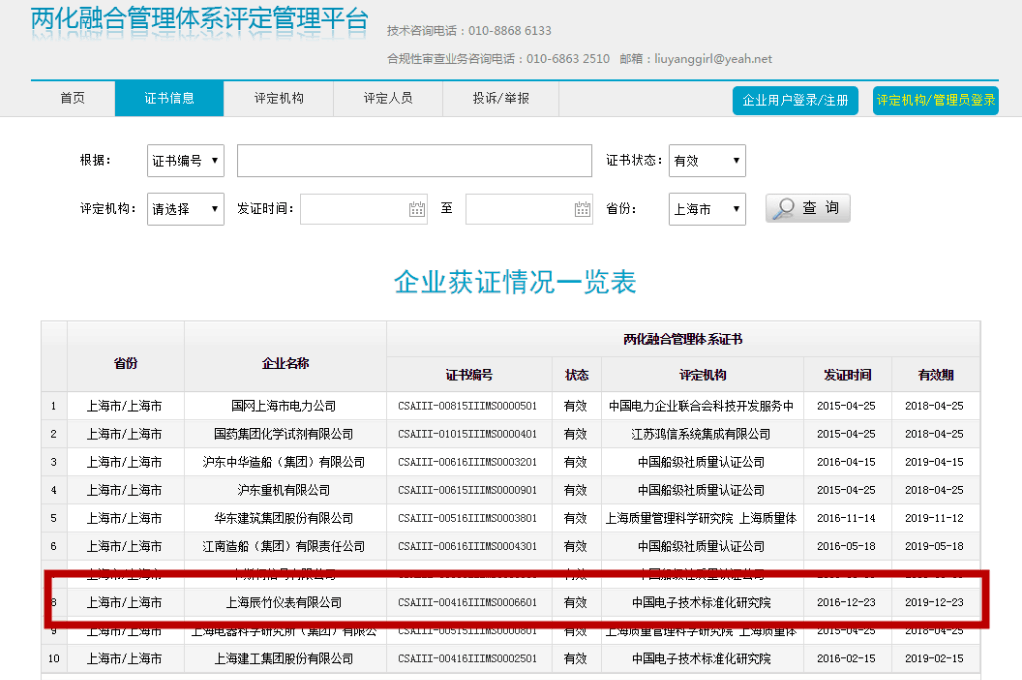
Task: Click 企业用户登录/注册 button
Action: 795,101
